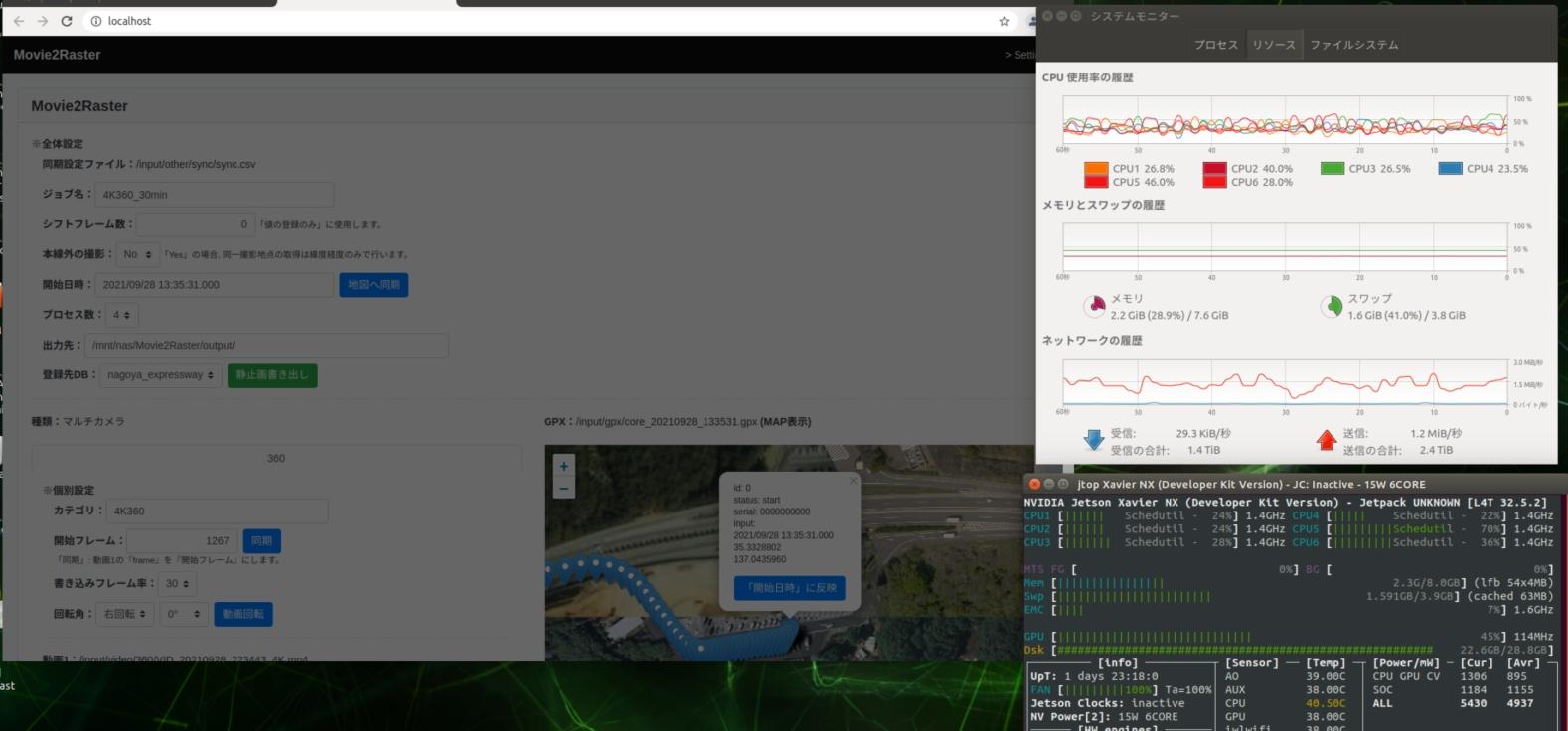Click the '1.6 GiB (41.0%) / 3.8 GiB' swap value
The width and height of the screenshot is (1568, 731).
[1406, 316]
